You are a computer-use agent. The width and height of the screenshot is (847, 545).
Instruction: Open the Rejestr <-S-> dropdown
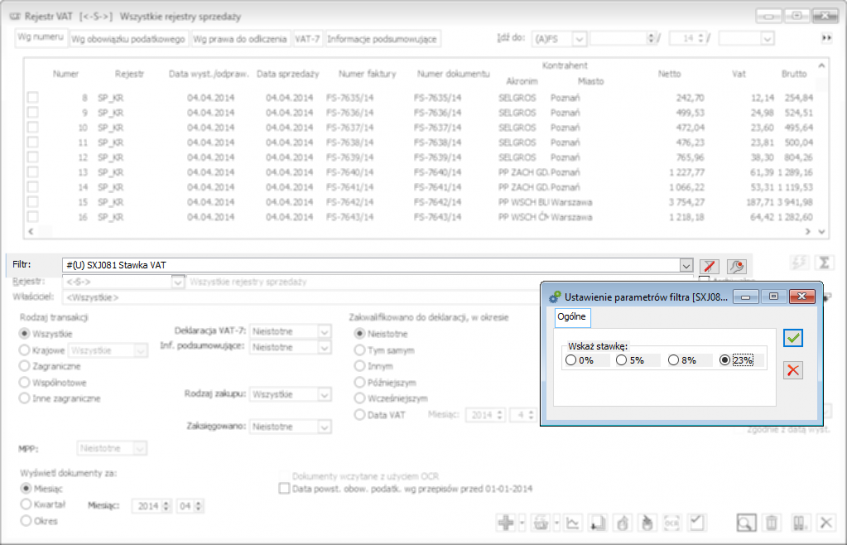pyautogui.click(x=178, y=282)
